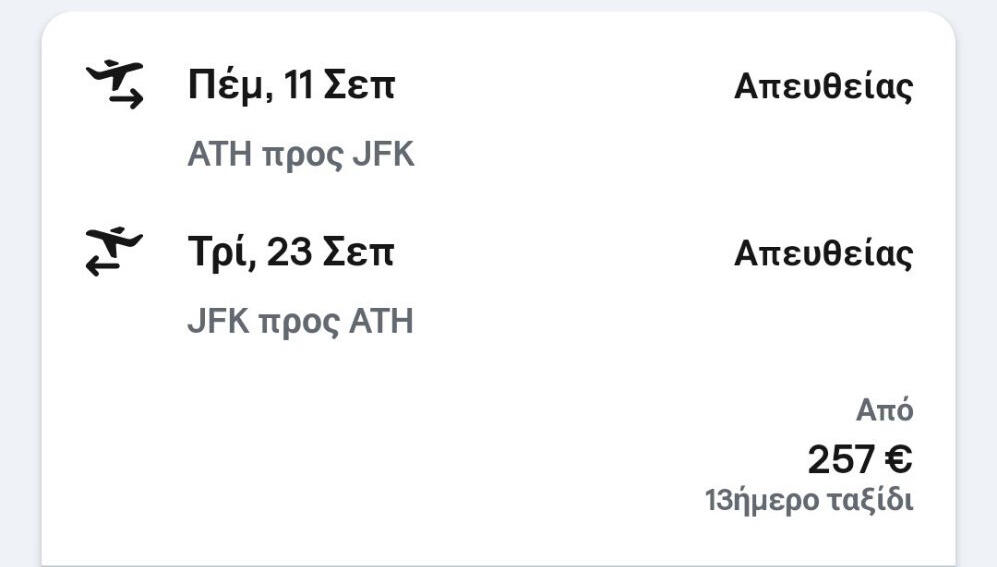This screenshot has width=997, height=567.
Task: Click the 13ήμερο ταξίδι trip duration text
Action: pos(809,500)
